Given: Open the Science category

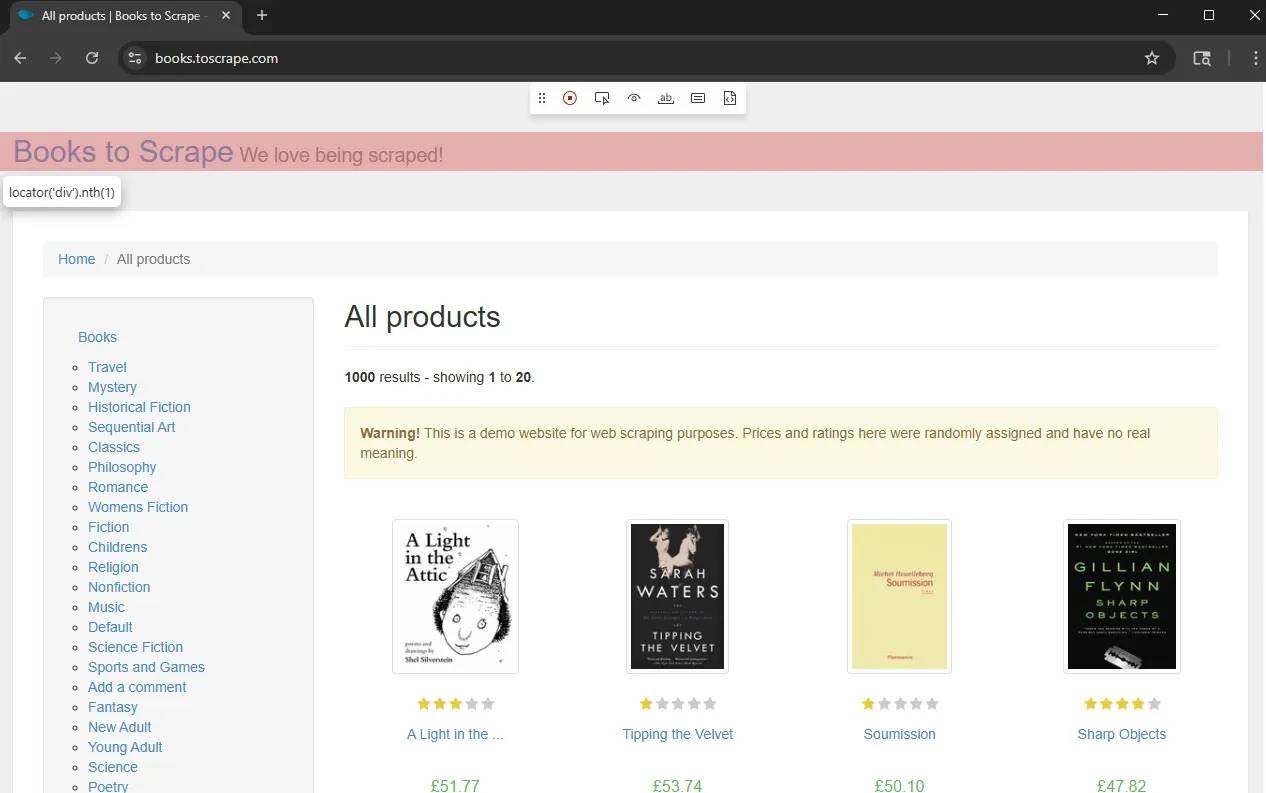Looking at the screenshot, I should [x=112, y=767].
